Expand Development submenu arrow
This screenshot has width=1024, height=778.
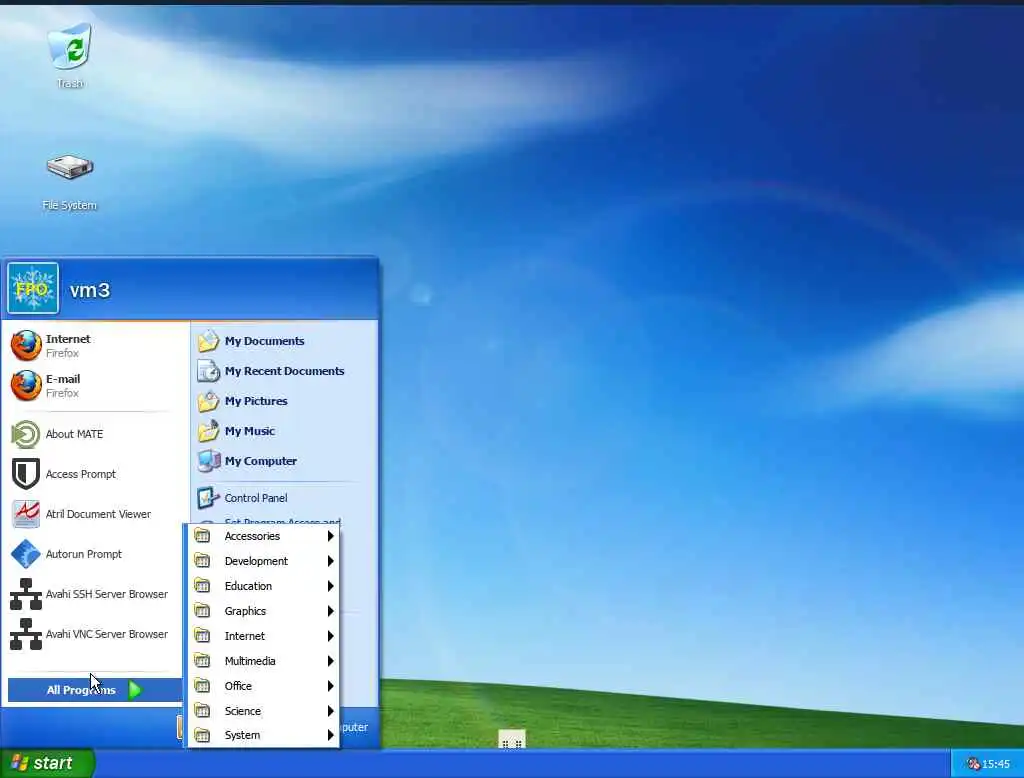(x=330, y=561)
